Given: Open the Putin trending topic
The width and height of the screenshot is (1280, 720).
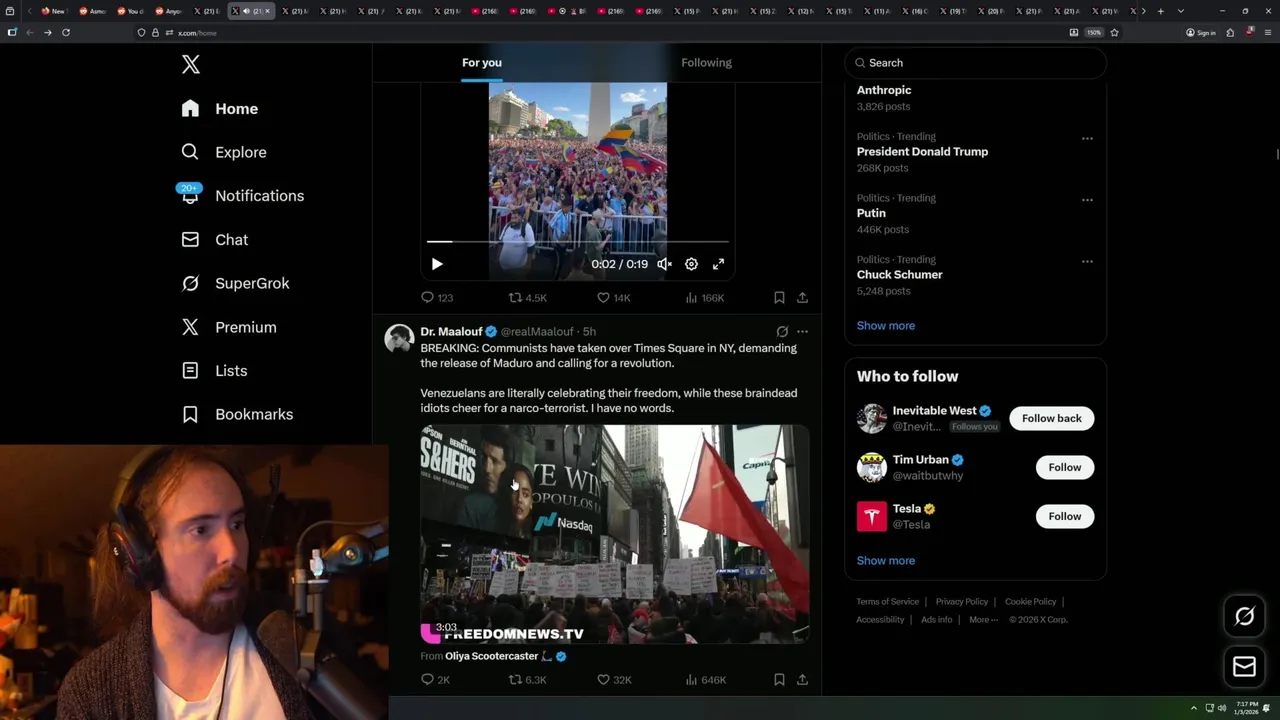Looking at the screenshot, I should (871, 213).
